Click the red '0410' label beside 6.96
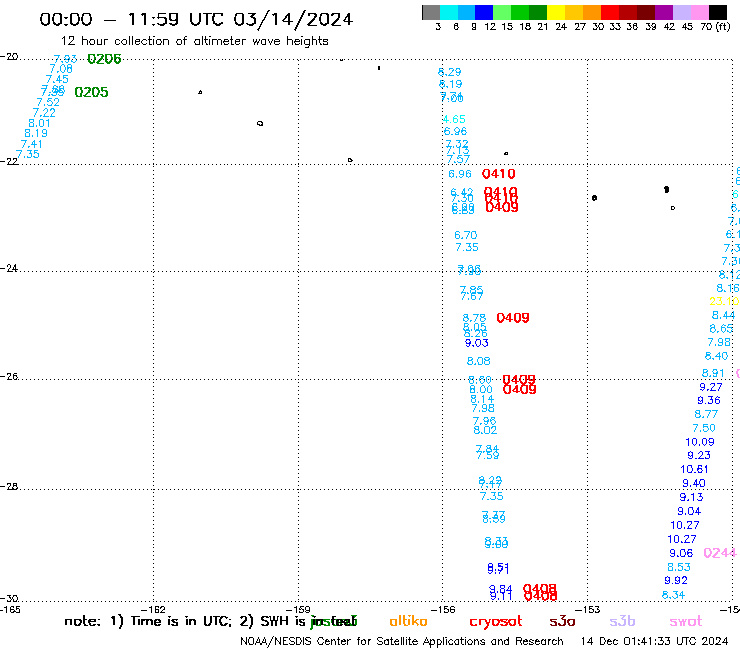 point(498,174)
